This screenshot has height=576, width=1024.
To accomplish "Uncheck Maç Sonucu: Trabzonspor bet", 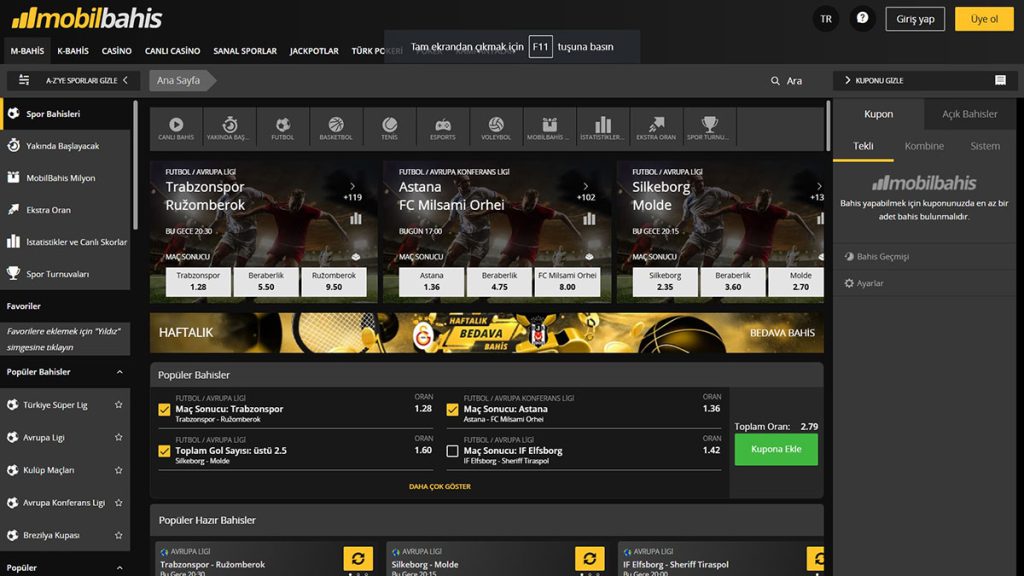I will 164,409.
